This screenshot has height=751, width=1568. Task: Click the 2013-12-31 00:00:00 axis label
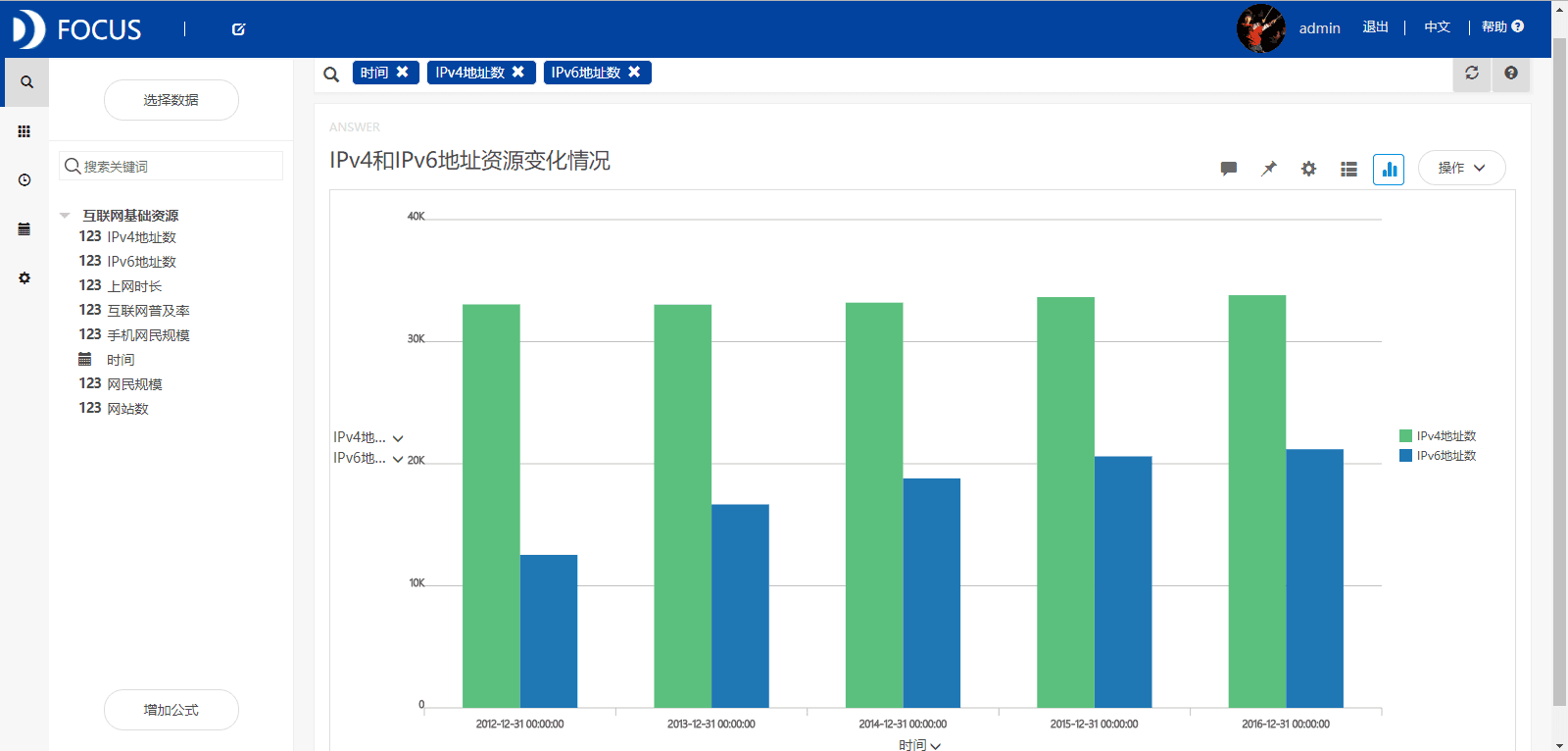711,725
